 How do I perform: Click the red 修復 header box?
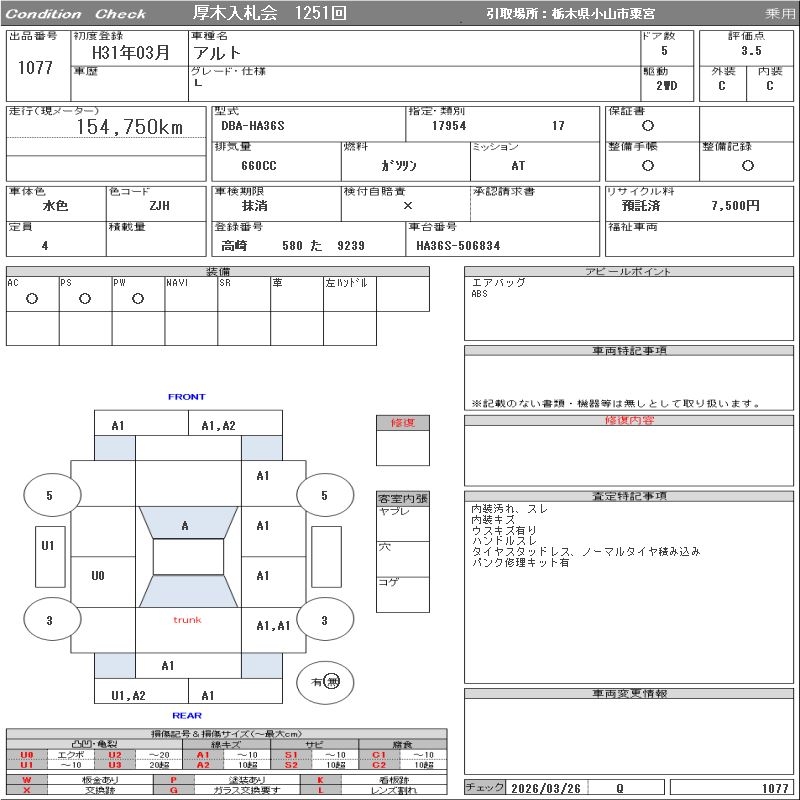coord(403,423)
